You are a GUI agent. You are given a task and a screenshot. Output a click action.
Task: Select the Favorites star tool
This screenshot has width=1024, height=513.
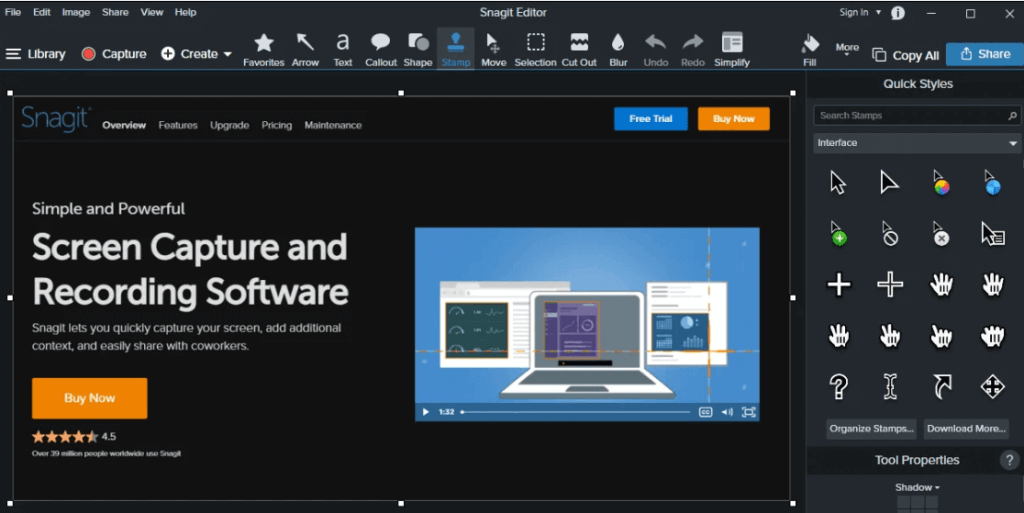(x=264, y=50)
